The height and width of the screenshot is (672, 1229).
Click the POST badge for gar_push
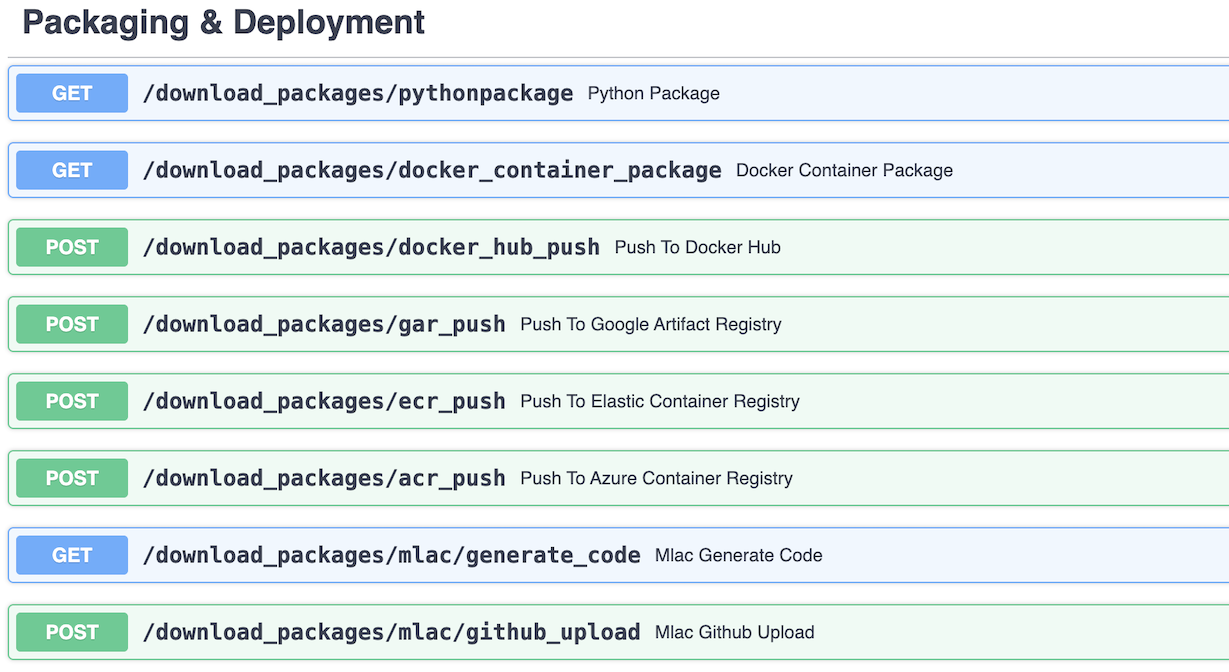pos(72,324)
